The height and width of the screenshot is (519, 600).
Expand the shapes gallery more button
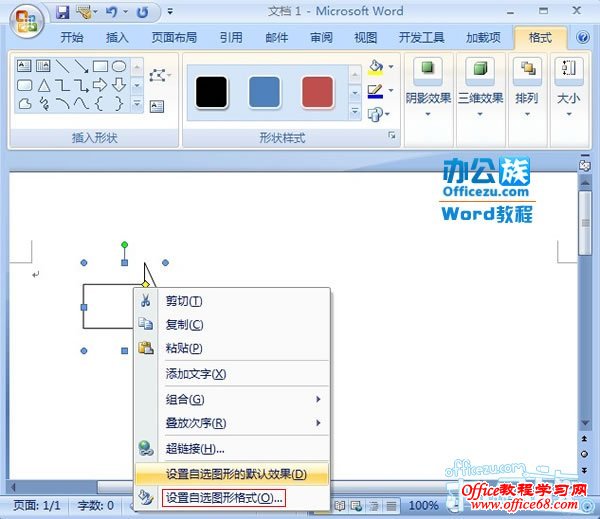point(137,104)
